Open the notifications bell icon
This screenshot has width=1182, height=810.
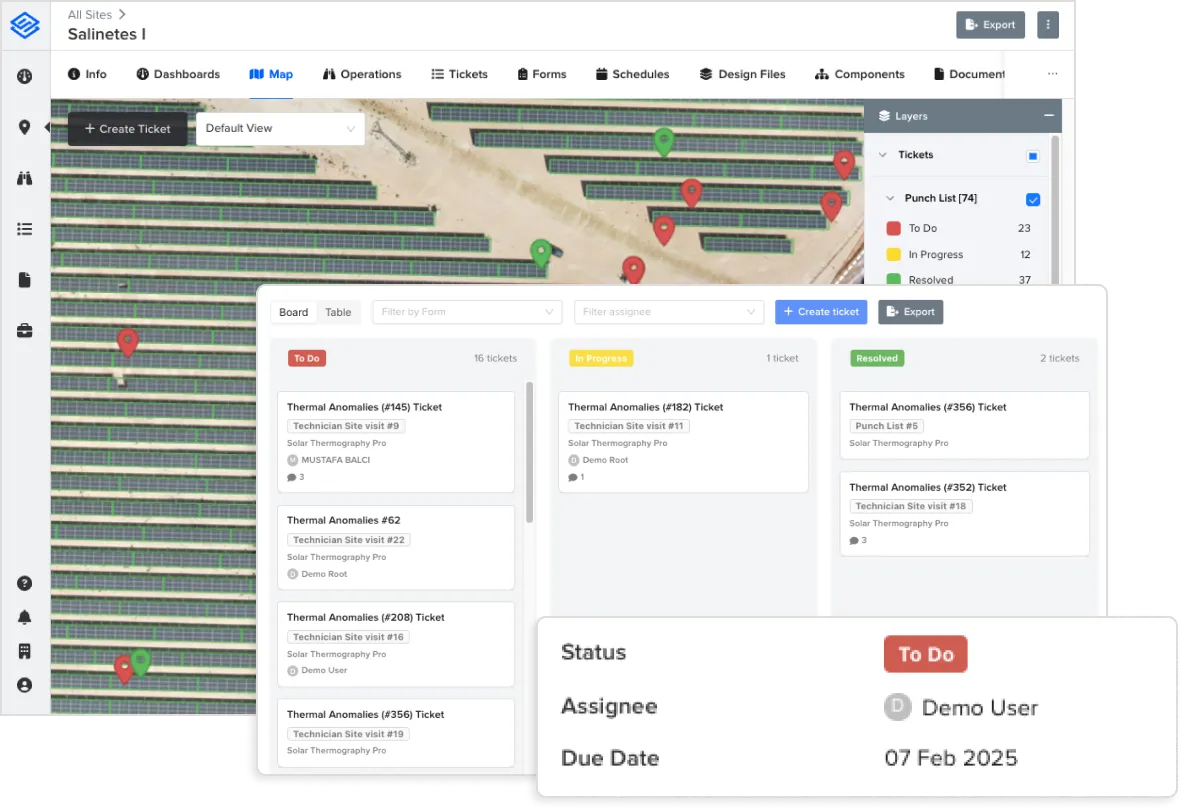click(x=25, y=617)
